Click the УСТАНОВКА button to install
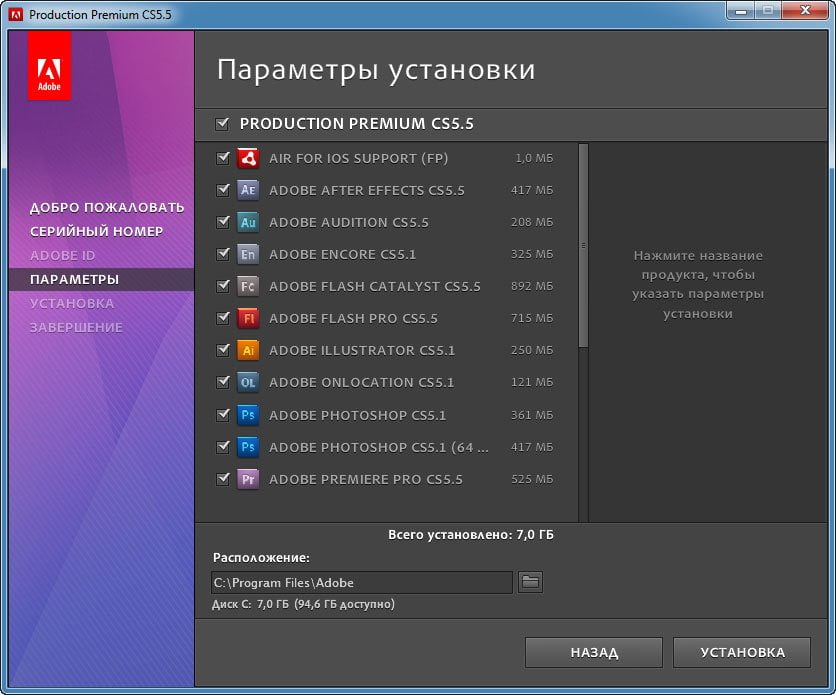The height and width of the screenshot is (695, 836). coord(742,652)
